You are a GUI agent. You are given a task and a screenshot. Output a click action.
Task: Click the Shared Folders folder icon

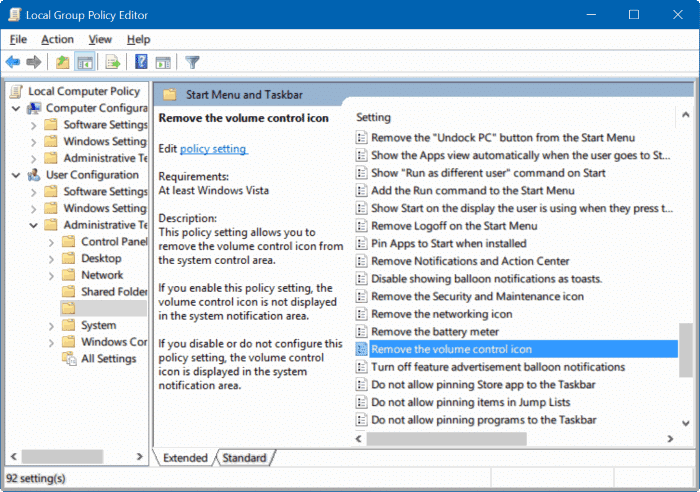pos(68,292)
